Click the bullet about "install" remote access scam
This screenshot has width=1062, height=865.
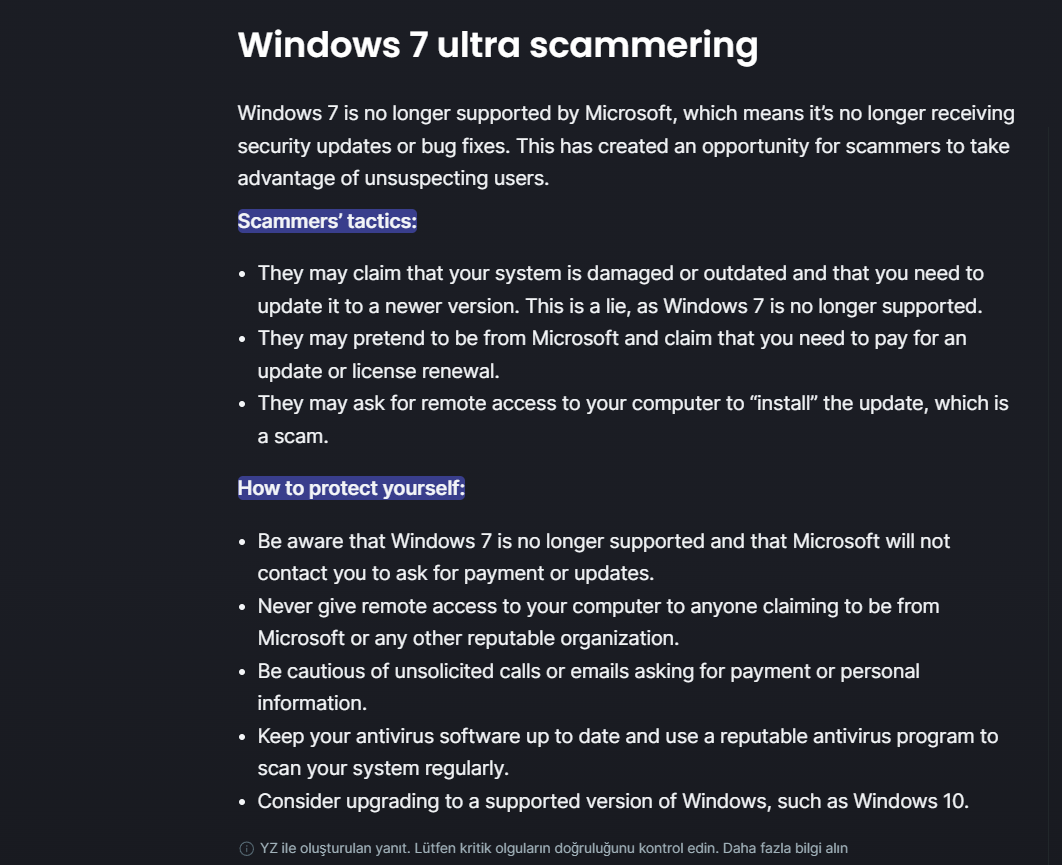[633, 419]
